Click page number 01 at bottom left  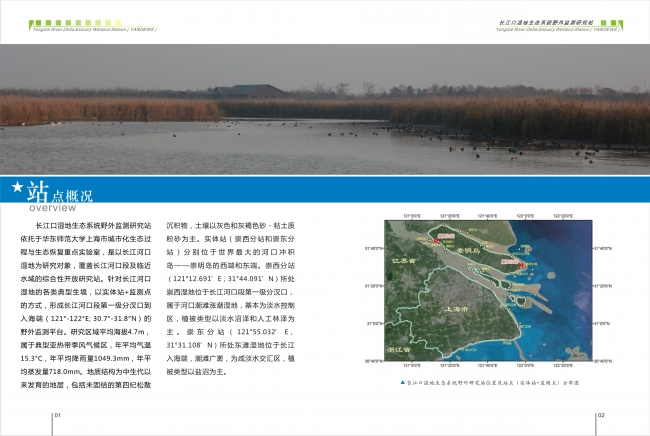click(57, 414)
